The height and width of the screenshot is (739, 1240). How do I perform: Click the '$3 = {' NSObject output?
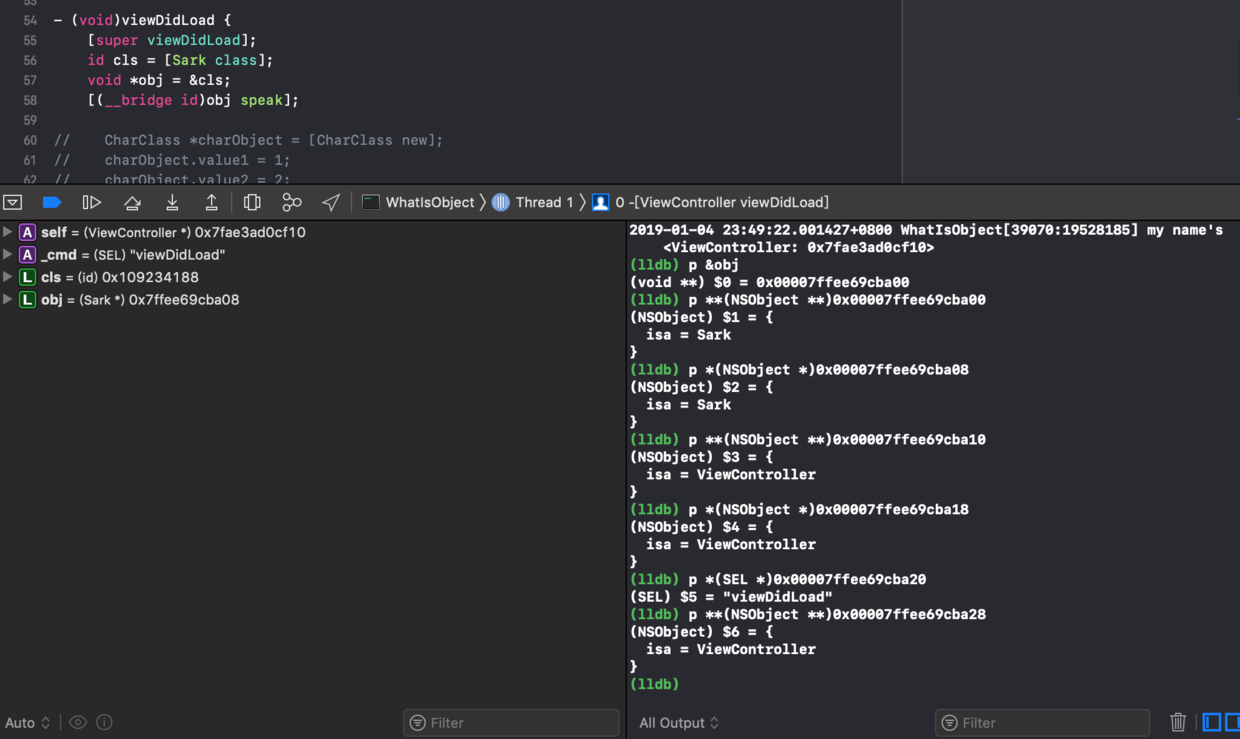pyautogui.click(x=701, y=457)
